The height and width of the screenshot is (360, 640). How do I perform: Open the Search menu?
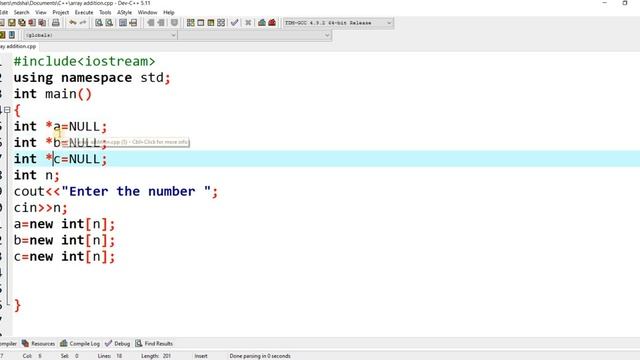[x=21, y=13]
